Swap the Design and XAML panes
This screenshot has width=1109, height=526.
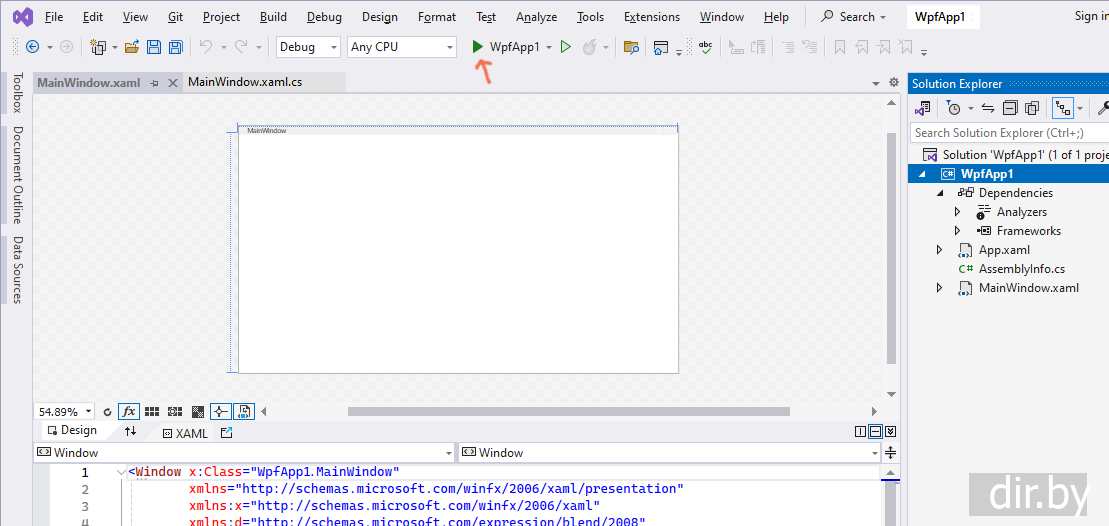pyautogui.click(x=130, y=432)
